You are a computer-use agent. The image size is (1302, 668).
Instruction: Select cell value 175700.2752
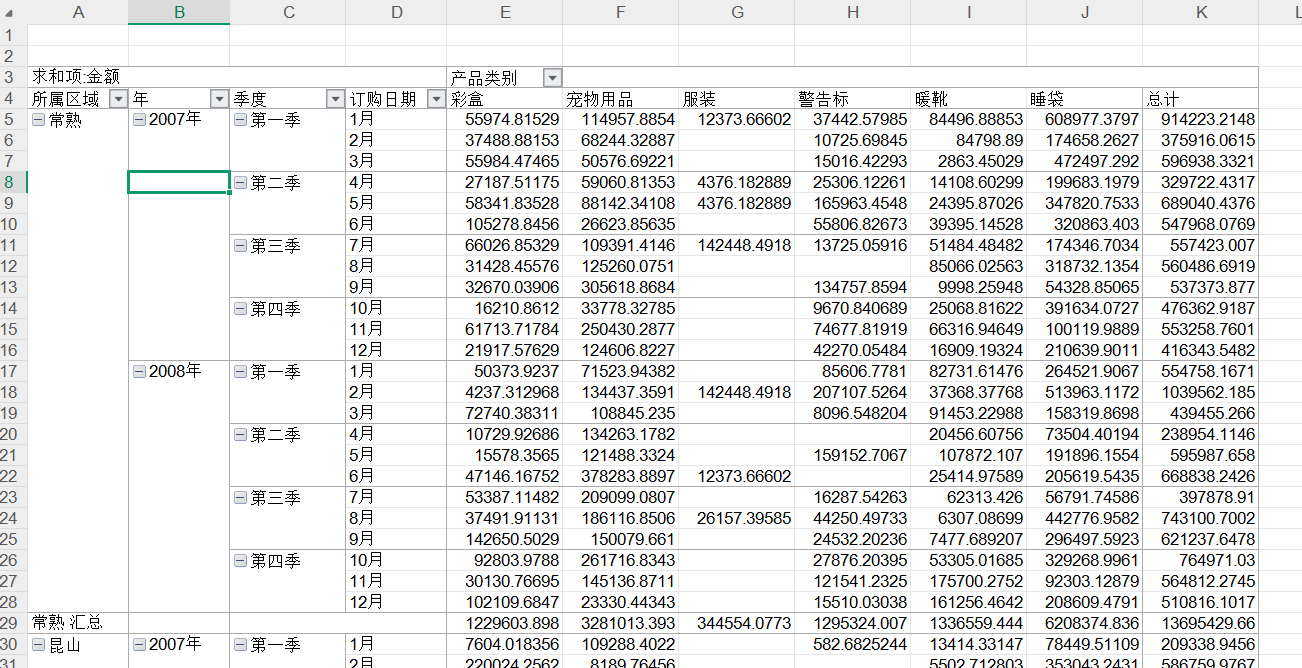point(968,581)
